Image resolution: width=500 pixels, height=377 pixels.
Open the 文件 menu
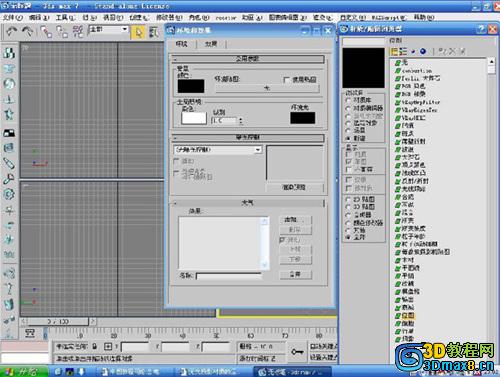(x=12, y=17)
